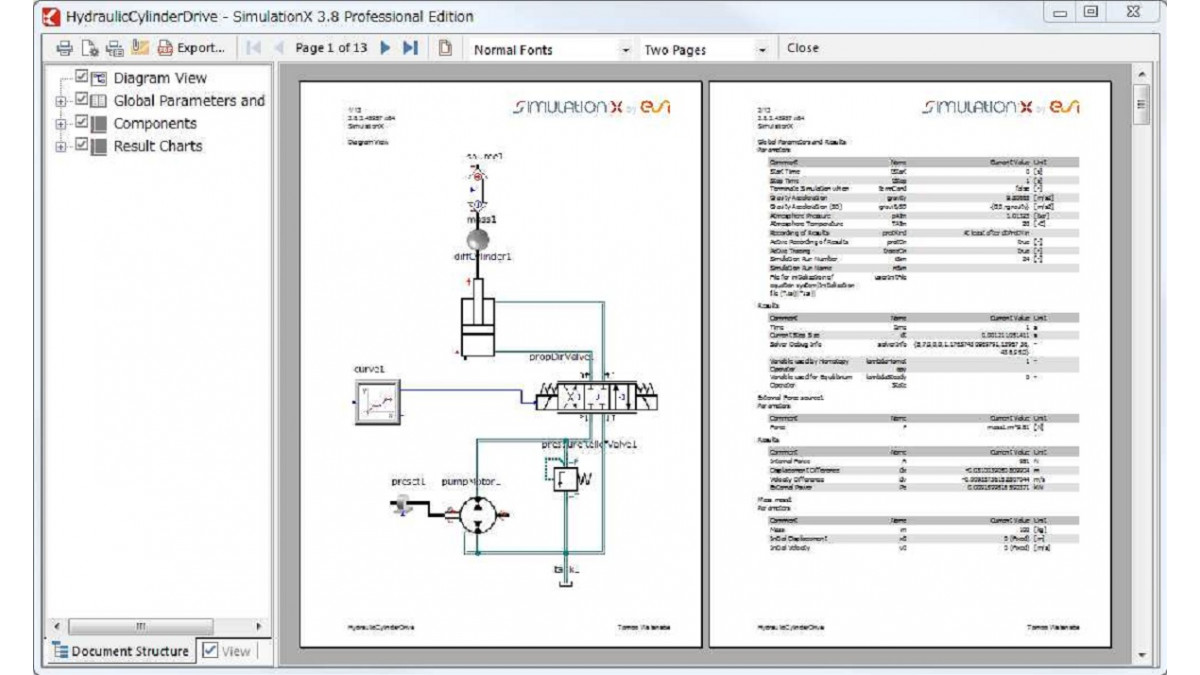Click the pumpMotor symbol in the diagram
This screenshot has width=1200, height=675.
click(x=480, y=515)
